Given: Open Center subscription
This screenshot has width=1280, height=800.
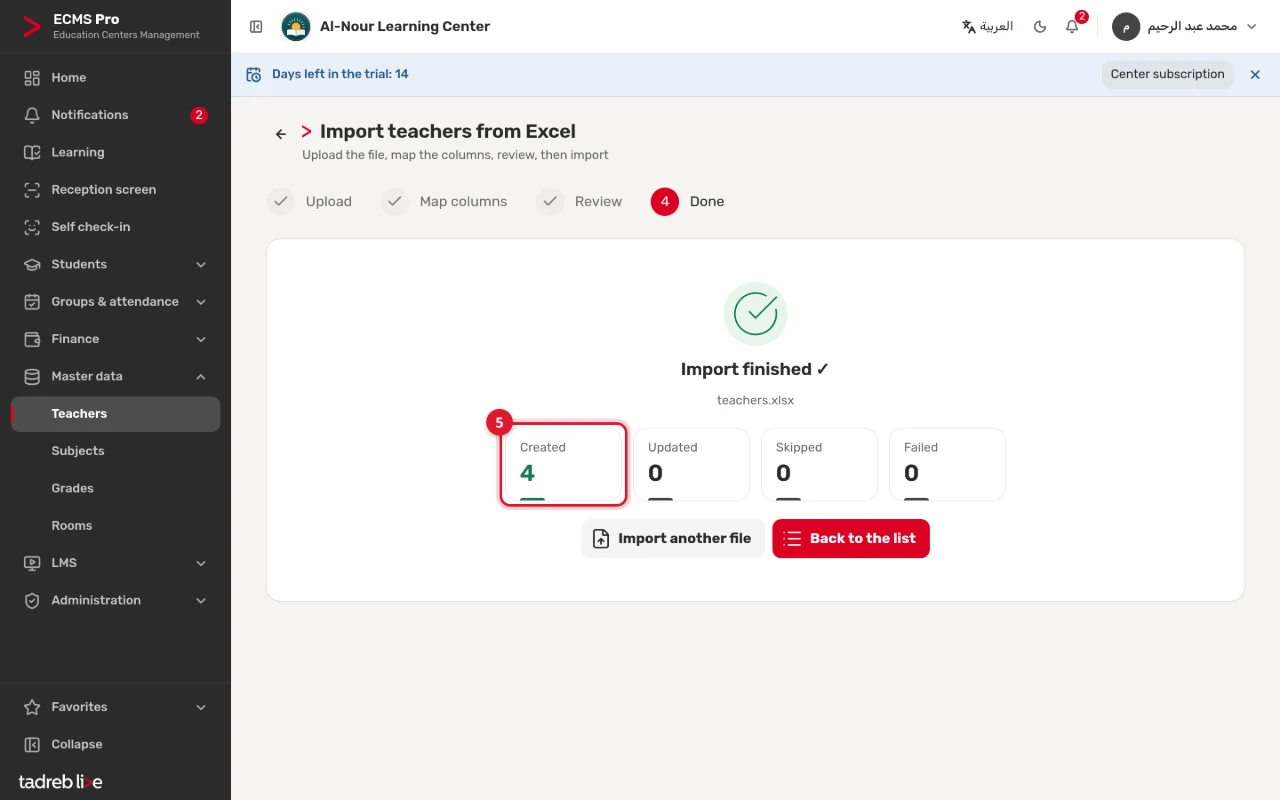Looking at the screenshot, I should 1167,74.
